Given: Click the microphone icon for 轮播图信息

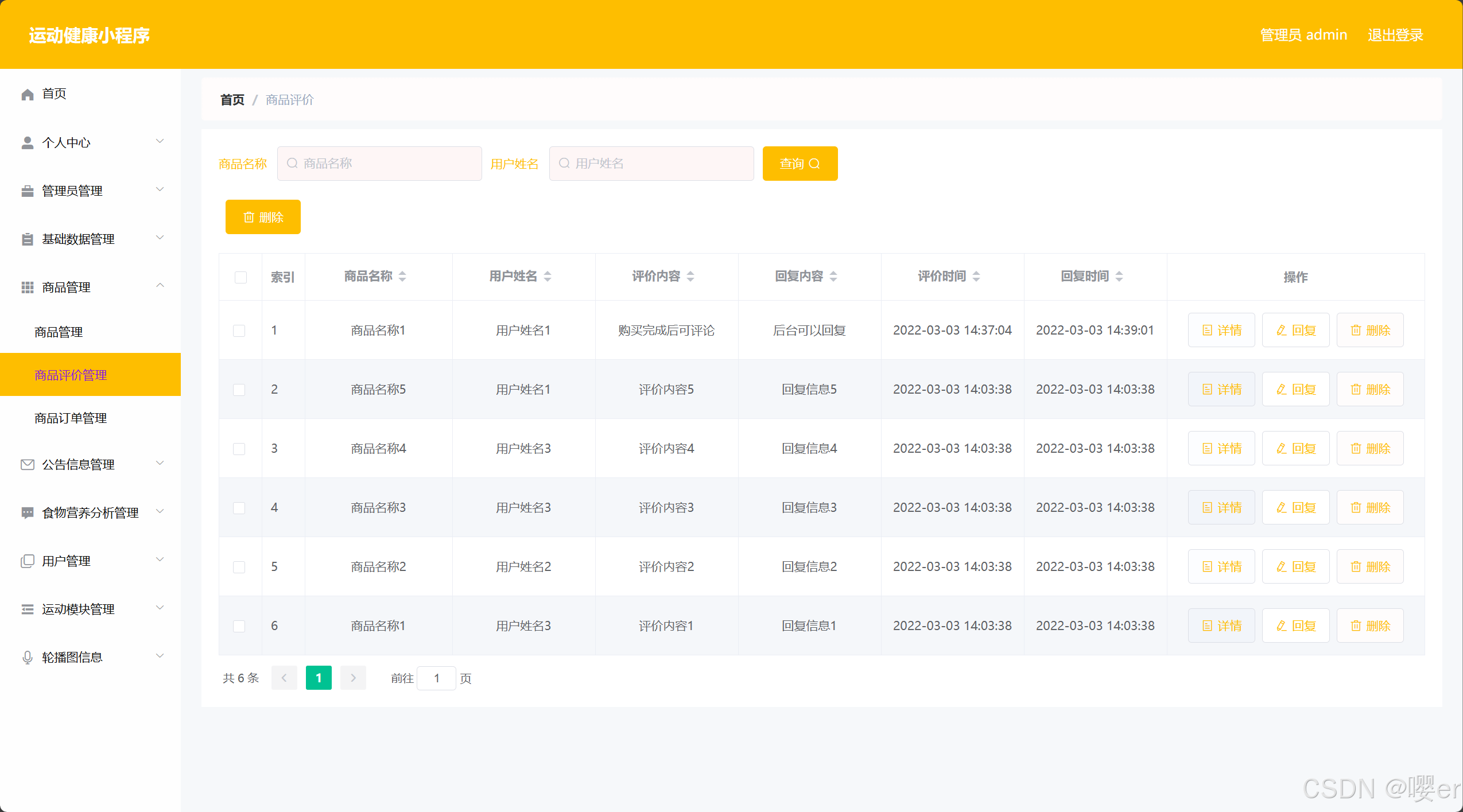Looking at the screenshot, I should 27,658.
